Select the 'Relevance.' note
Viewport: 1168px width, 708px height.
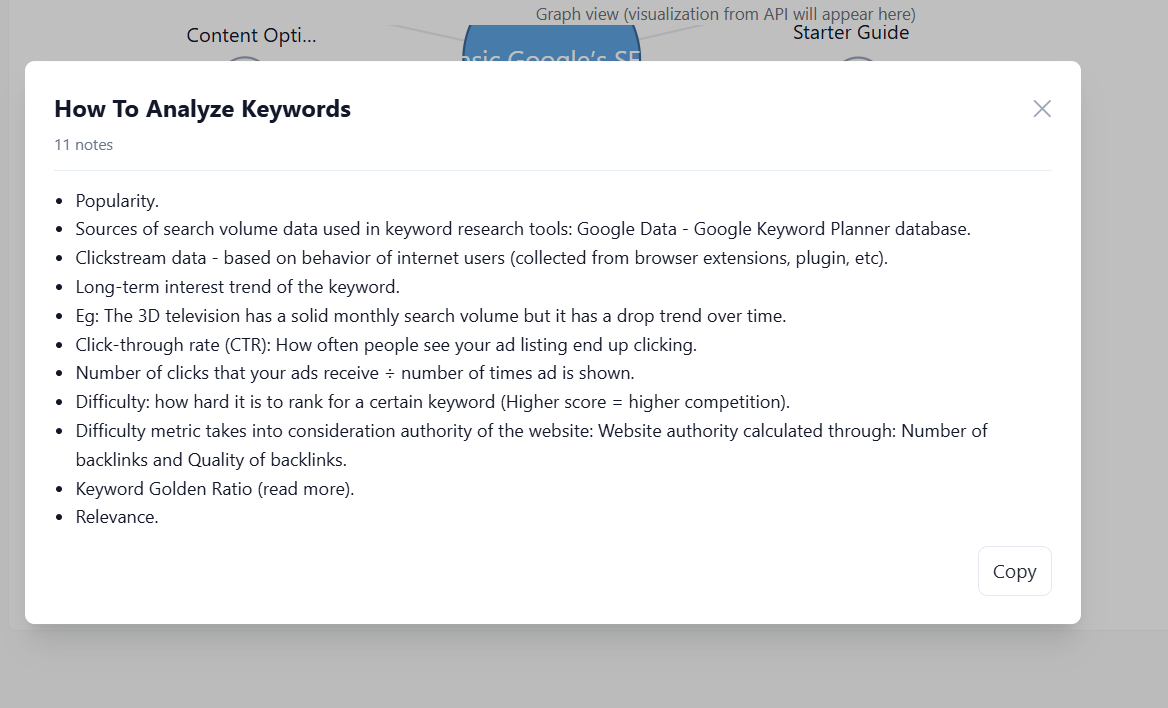point(117,517)
